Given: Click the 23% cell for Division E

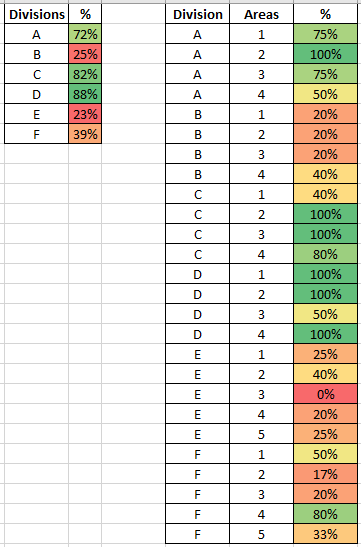Looking at the screenshot, I should click(85, 114).
